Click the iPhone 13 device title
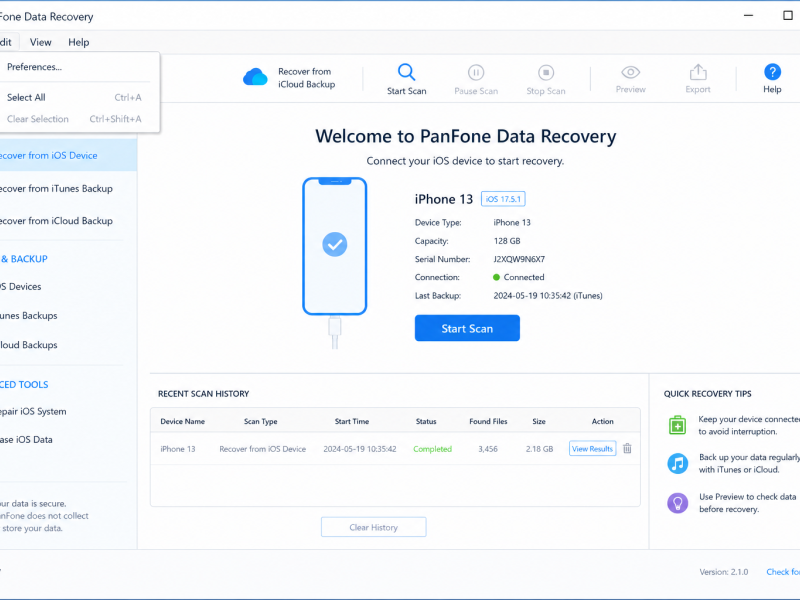 [444, 199]
